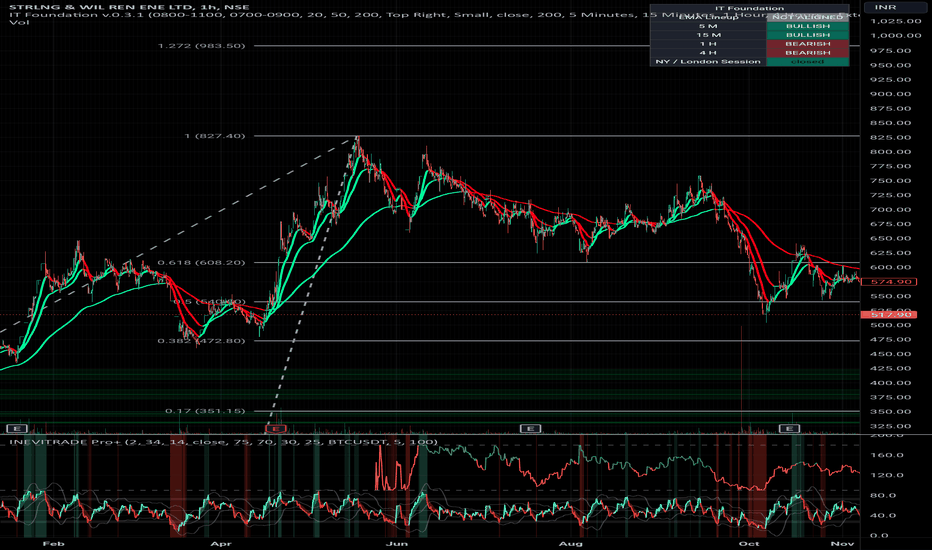Click the 4 H BEARISH status cell
932x550 pixels.
(807, 53)
